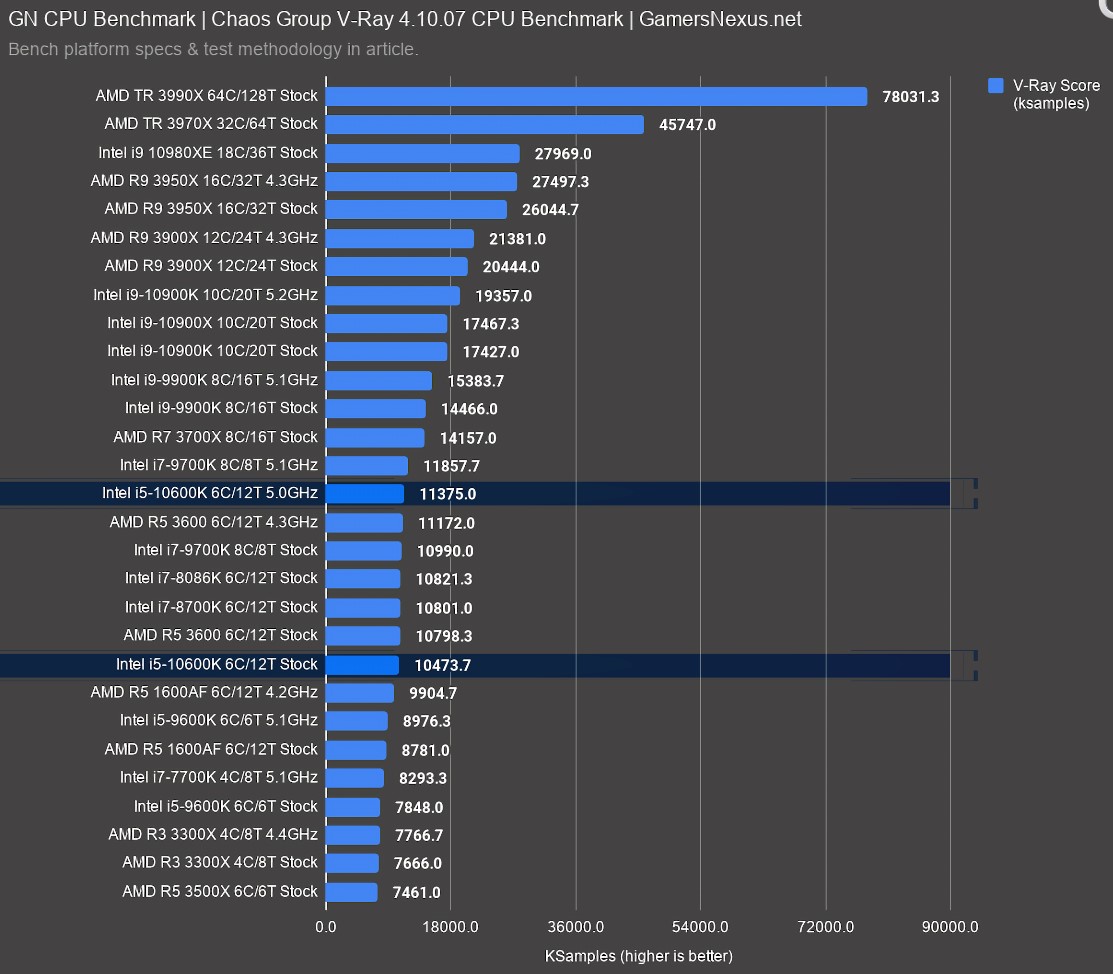Click the V-Ray Score legend color swatch
1113x974 pixels.
(x=995, y=86)
